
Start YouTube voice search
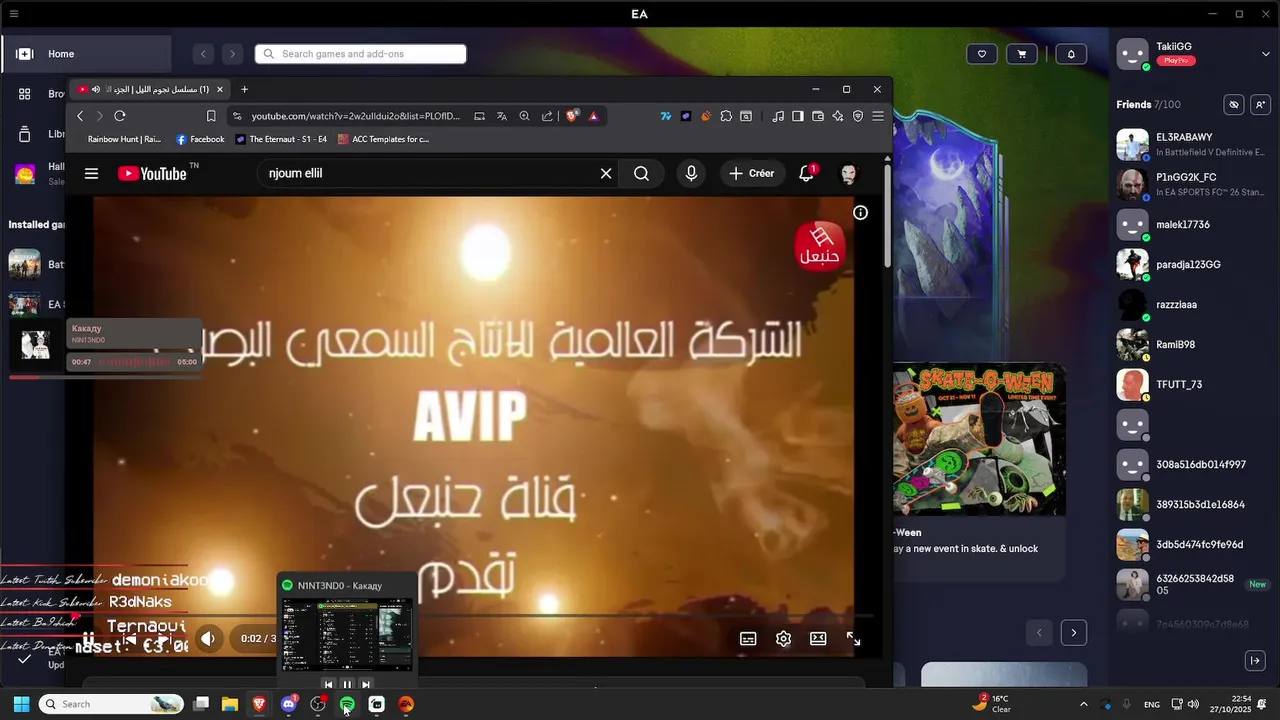coord(691,173)
